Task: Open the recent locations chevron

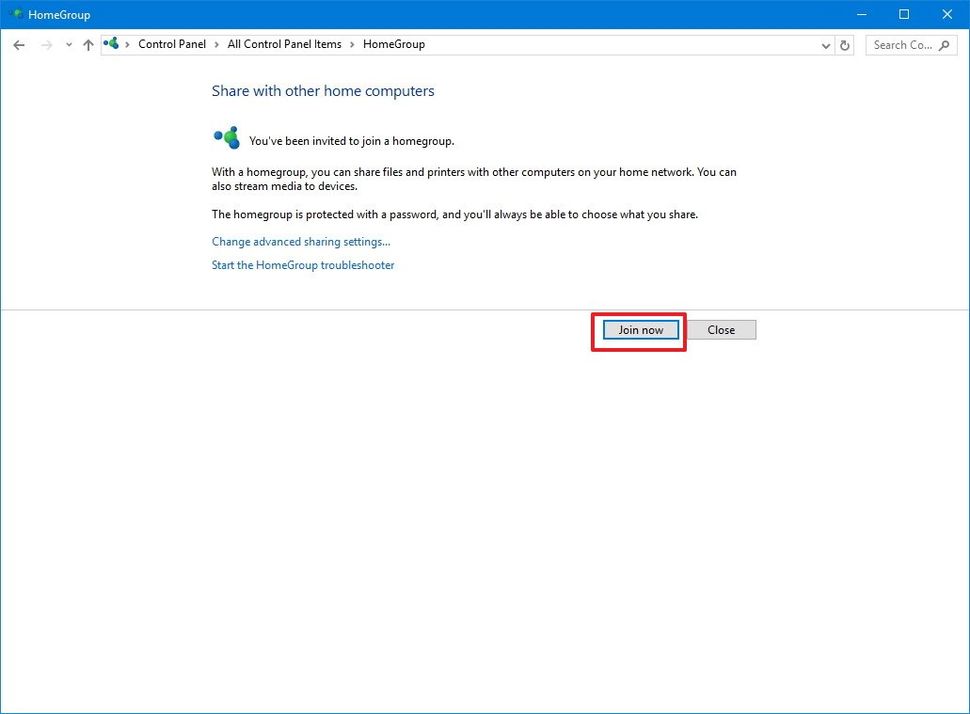Action: click(68, 44)
